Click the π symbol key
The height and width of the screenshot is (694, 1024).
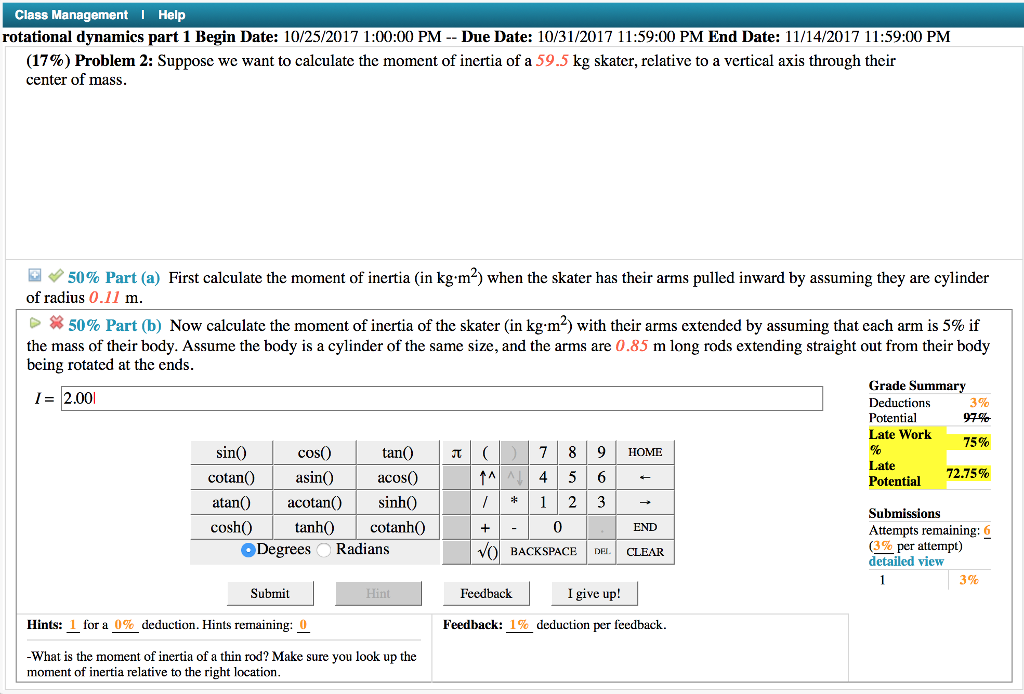[x=457, y=452]
